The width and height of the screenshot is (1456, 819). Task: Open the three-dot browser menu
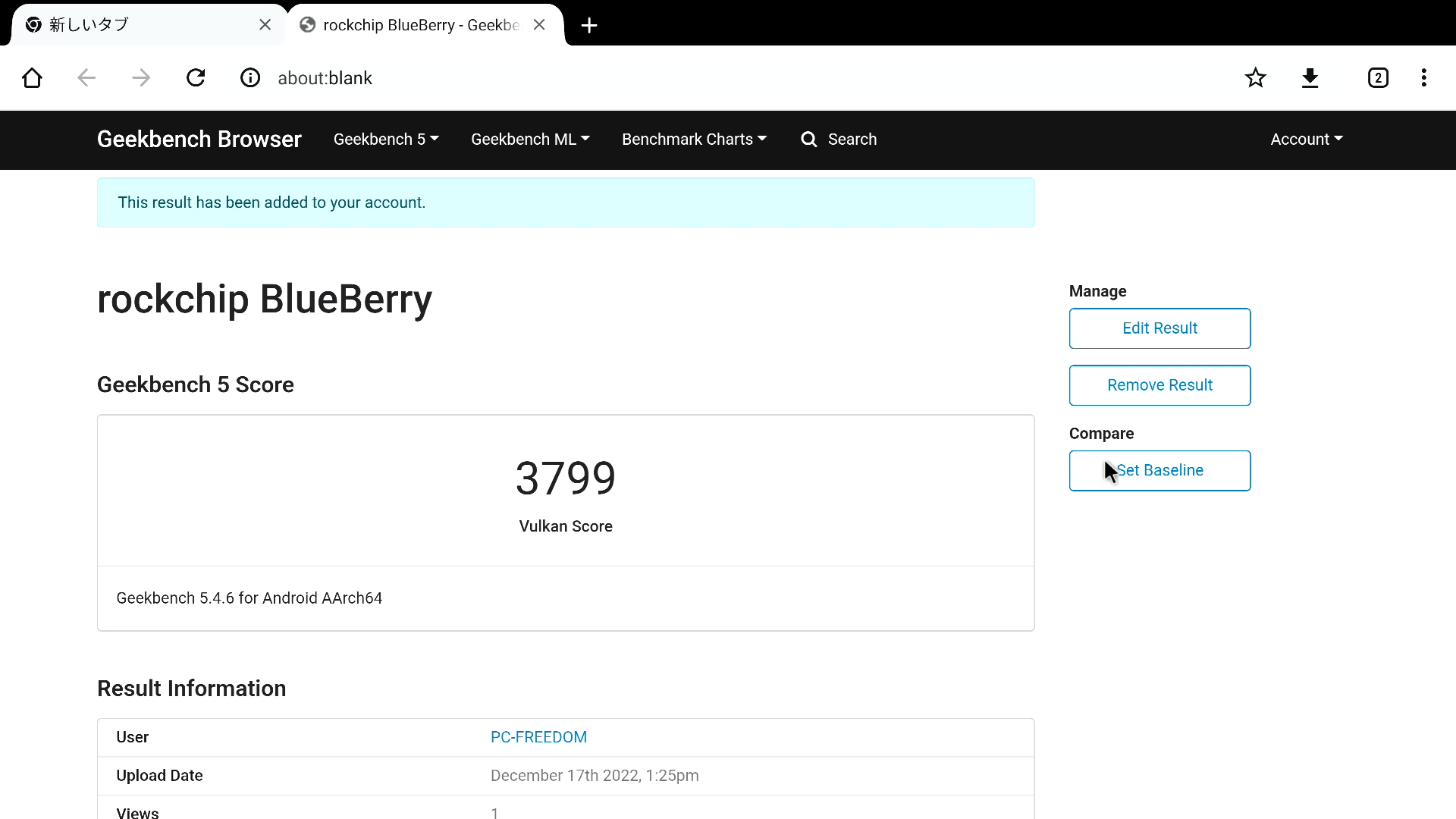point(1423,78)
